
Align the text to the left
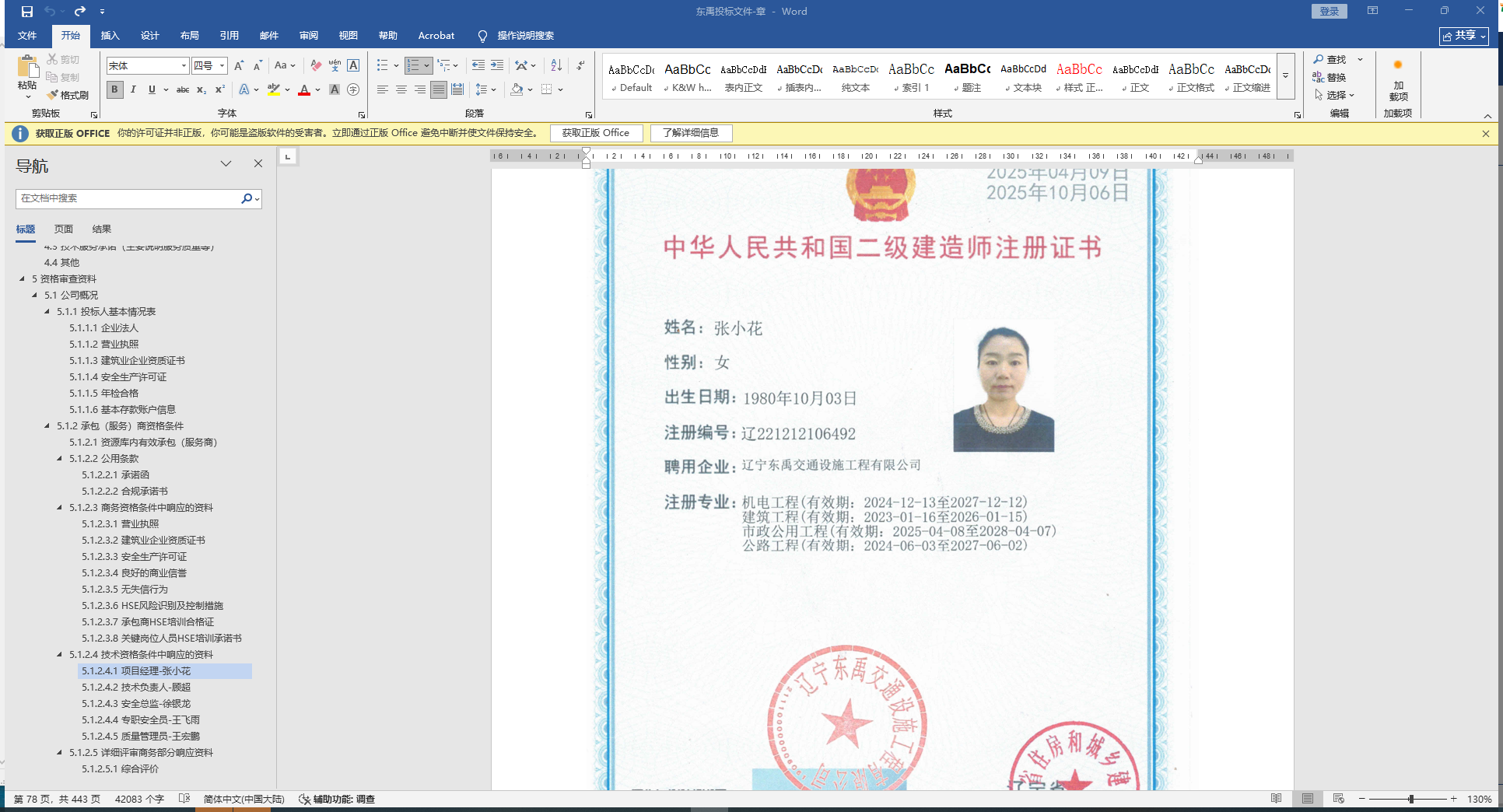point(383,89)
